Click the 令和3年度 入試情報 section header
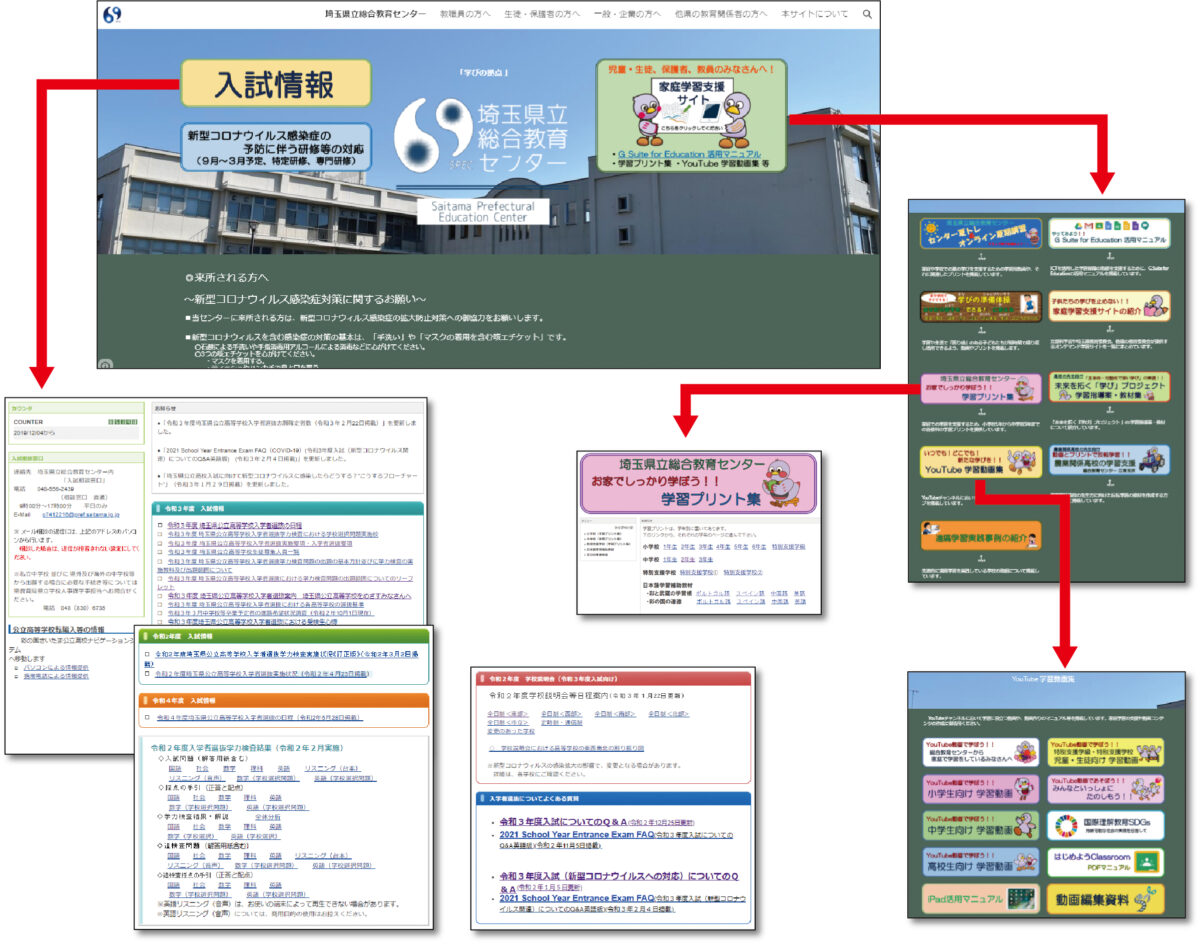Image resolution: width=1200 pixels, height=945 pixels. pyautogui.click(x=290, y=508)
